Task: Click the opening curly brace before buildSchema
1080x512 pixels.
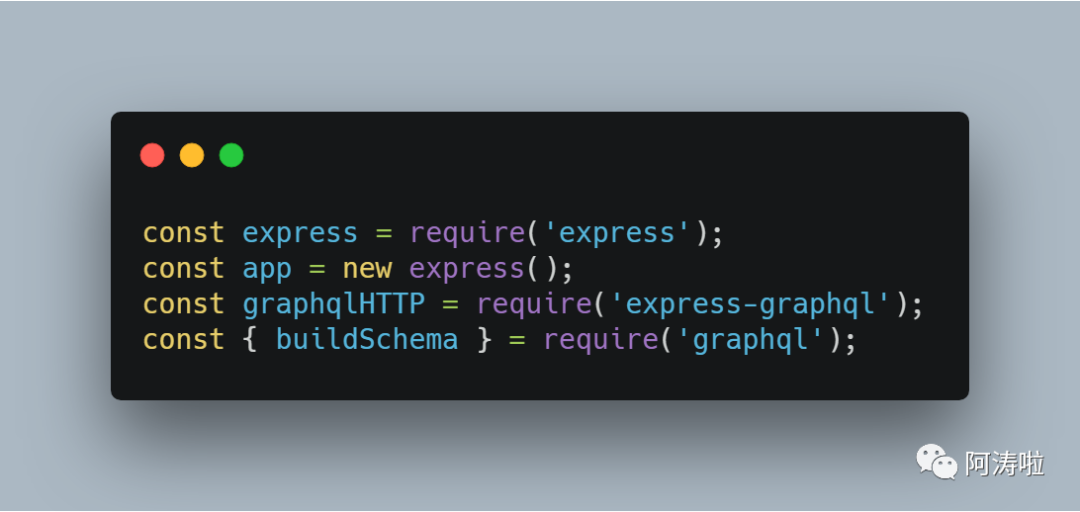Action: (x=250, y=340)
